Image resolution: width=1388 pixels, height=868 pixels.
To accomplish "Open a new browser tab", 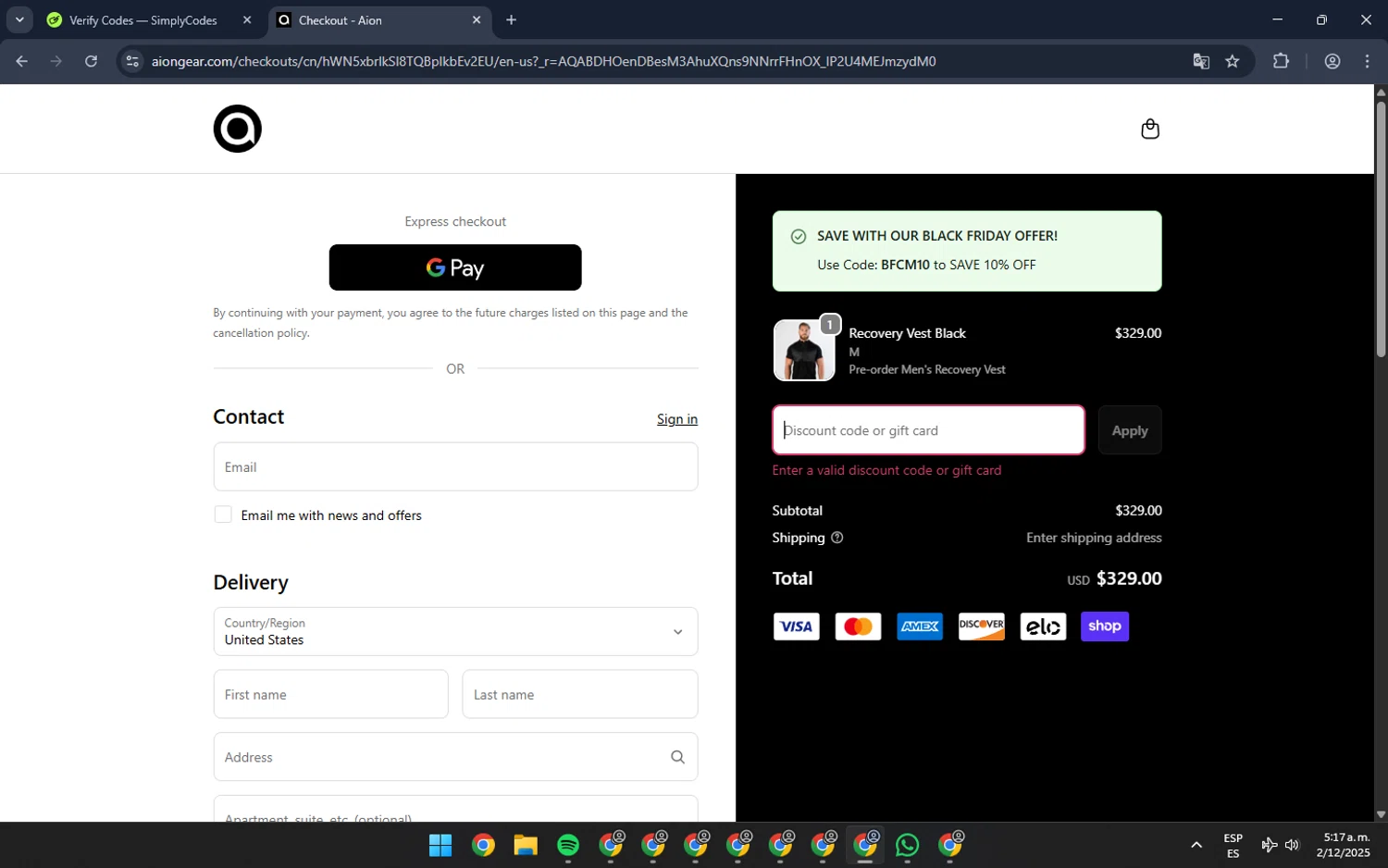I will [x=511, y=19].
